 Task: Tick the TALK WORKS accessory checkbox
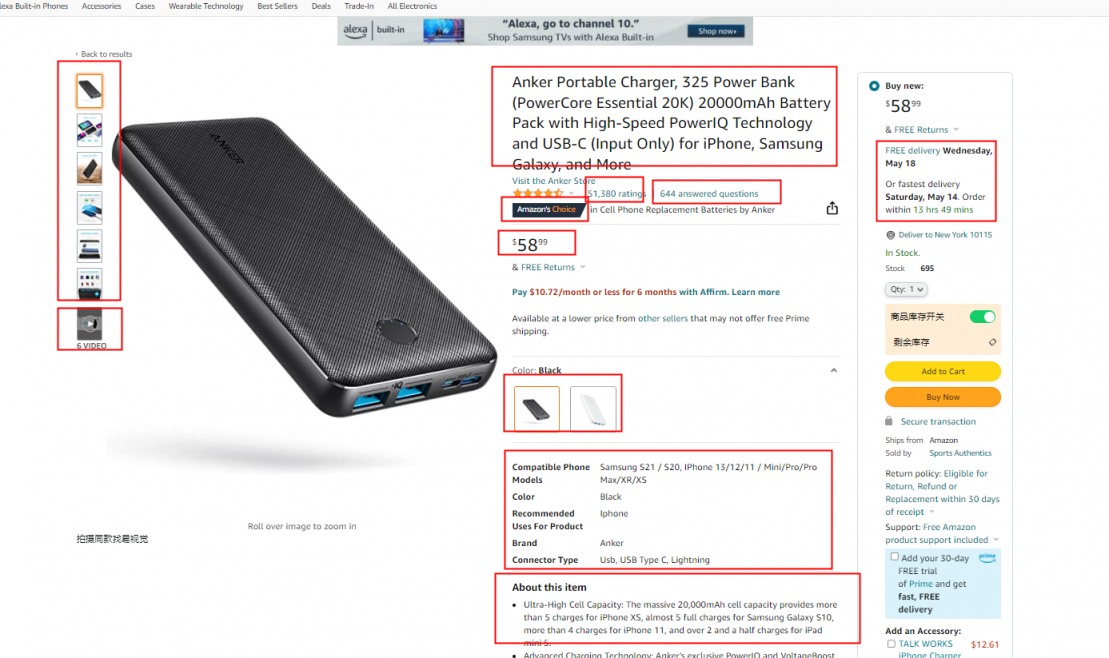point(891,644)
